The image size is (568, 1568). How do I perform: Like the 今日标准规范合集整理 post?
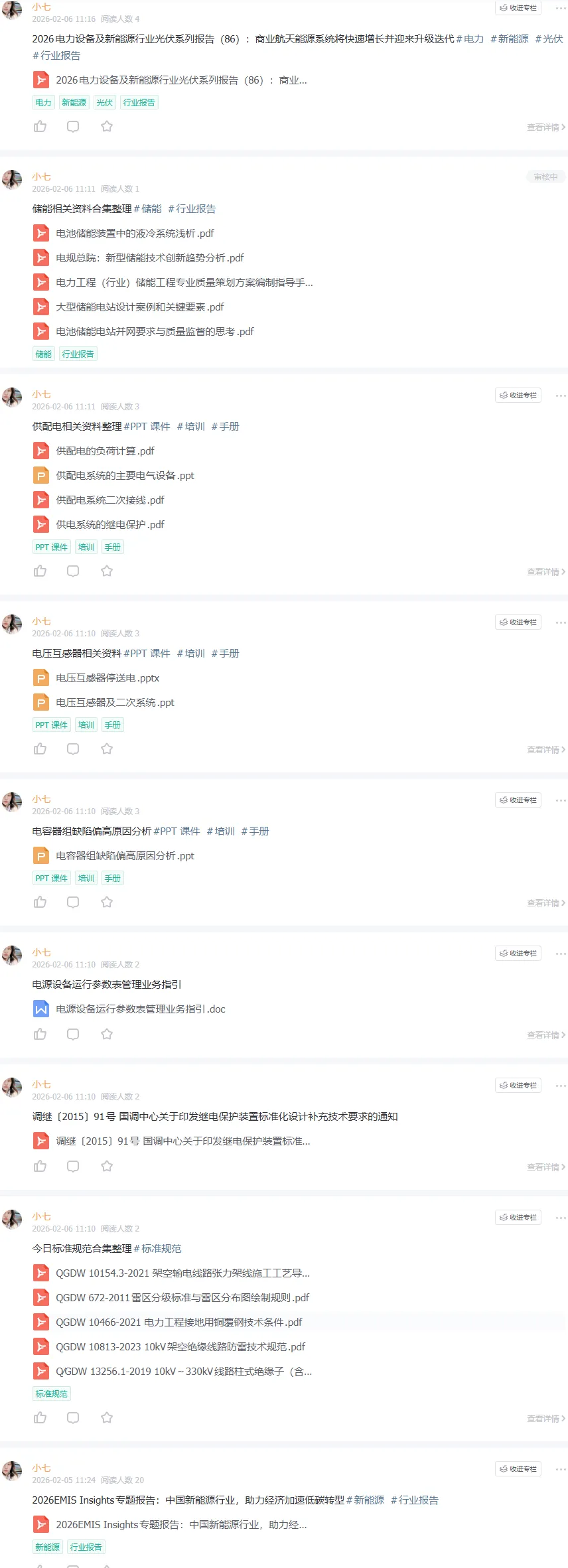pyautogui.click(x=40, y=1417)
